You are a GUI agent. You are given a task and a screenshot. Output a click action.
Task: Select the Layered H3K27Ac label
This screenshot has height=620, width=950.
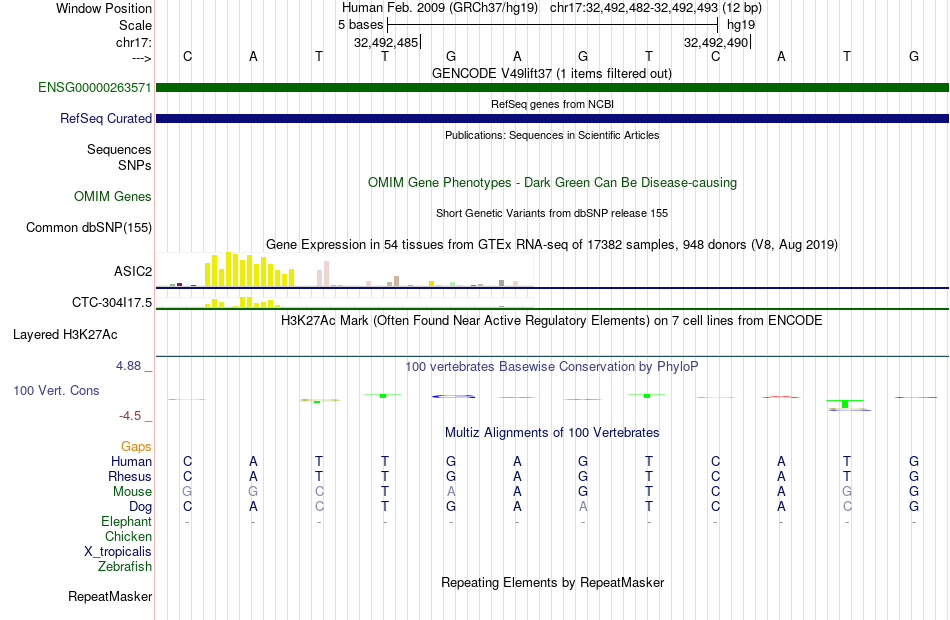point(65,335)
